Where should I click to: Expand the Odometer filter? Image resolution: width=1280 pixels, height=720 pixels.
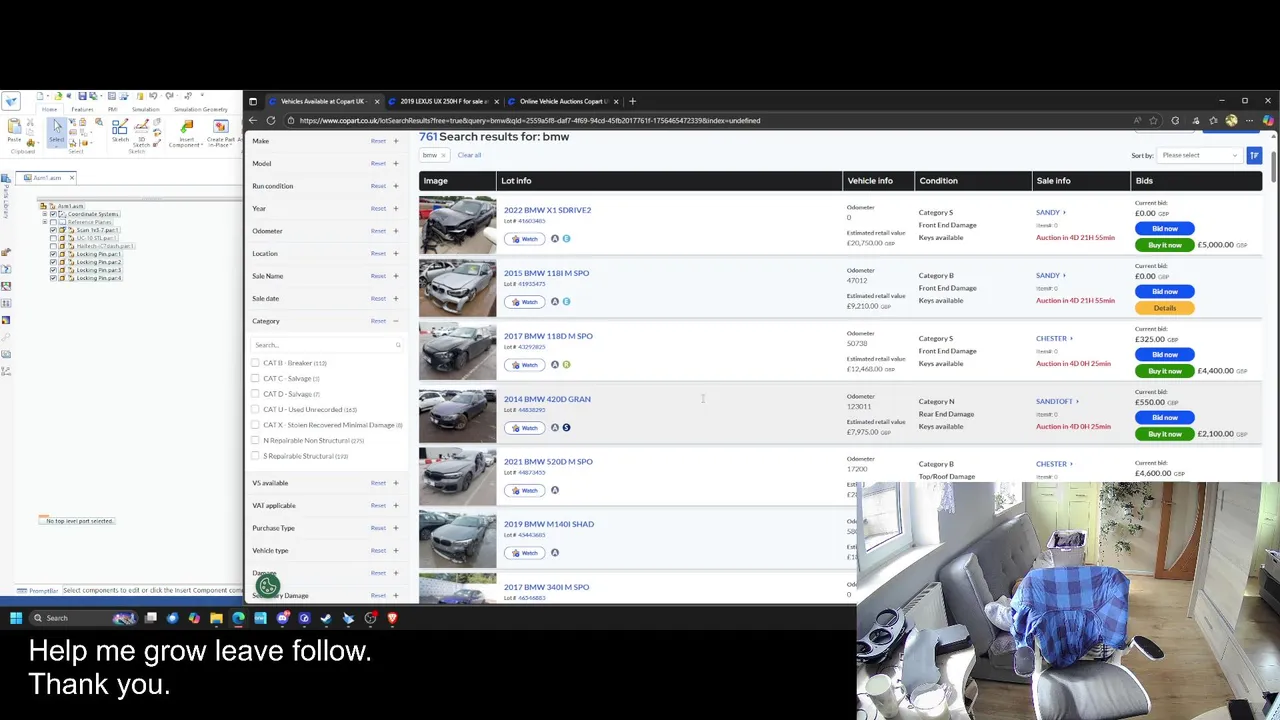(x=395, y=231)
